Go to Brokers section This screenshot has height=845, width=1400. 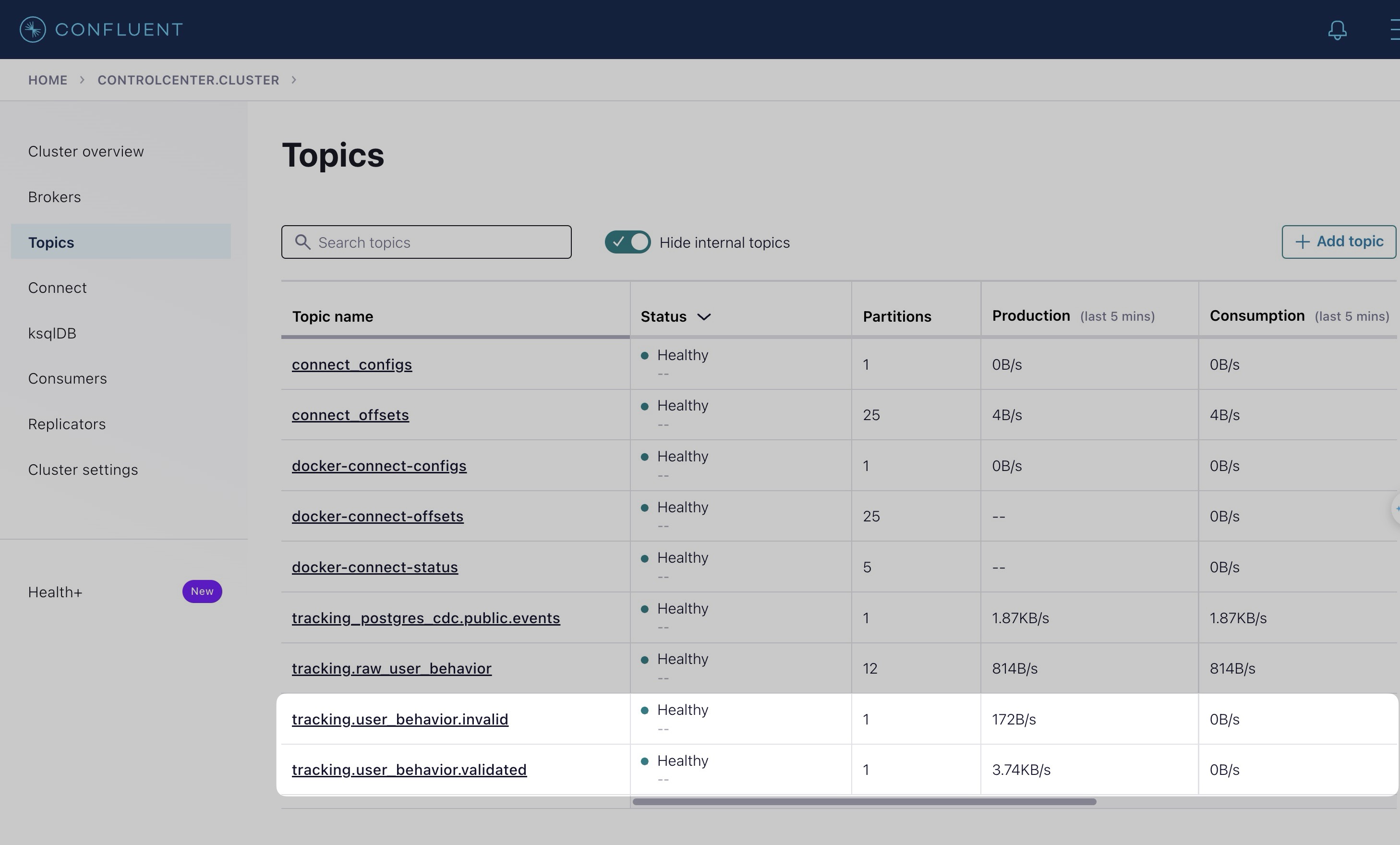pos(55,197)
